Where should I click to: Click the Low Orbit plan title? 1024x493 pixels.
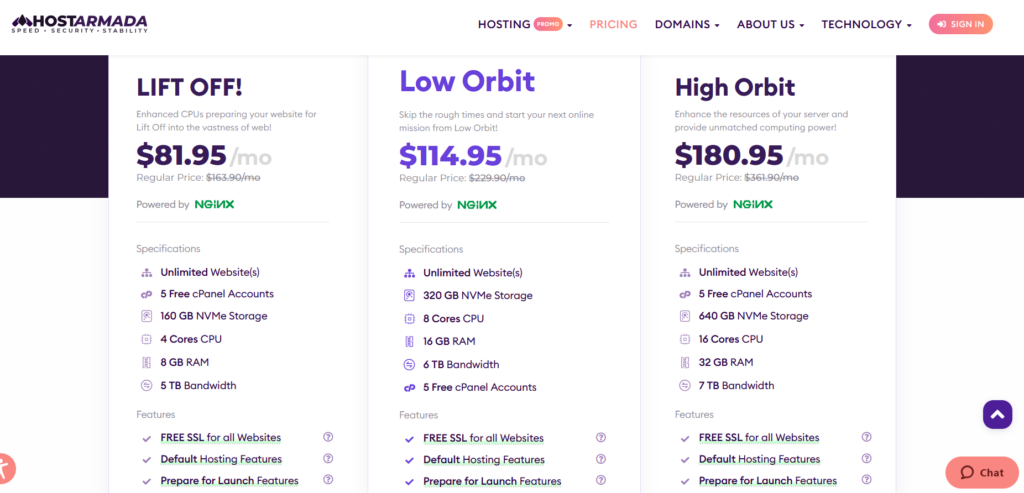pos(467,81)
